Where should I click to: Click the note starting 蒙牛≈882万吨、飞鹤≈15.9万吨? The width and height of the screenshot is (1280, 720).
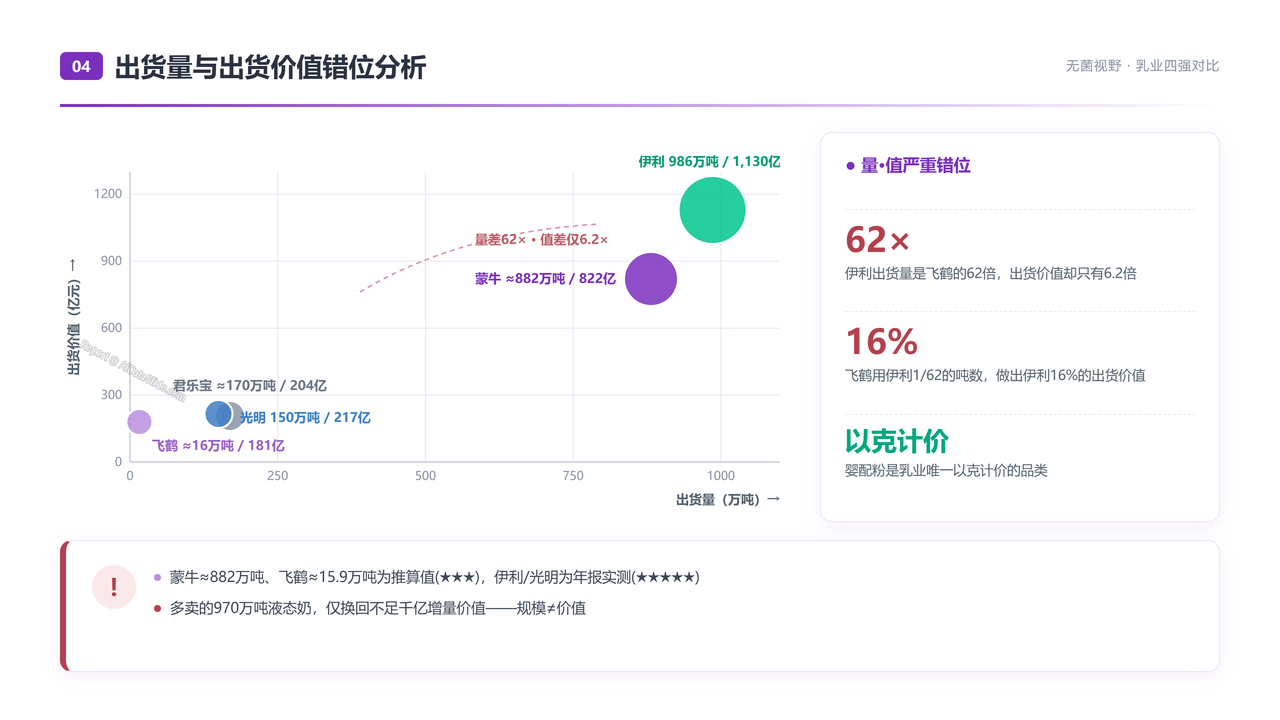pyautogui.click(x=435, y=577)
